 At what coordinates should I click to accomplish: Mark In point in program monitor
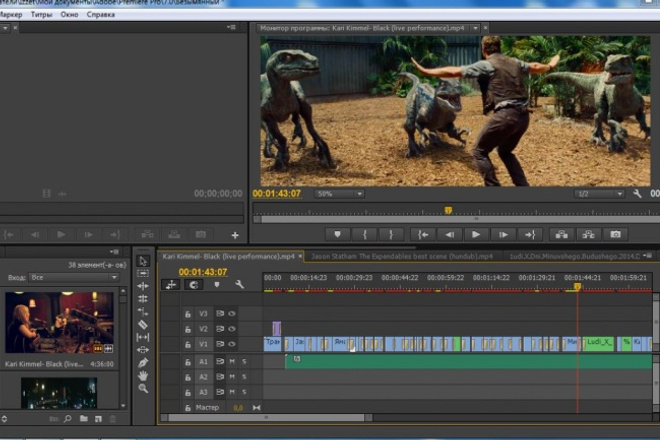[365, 235]
